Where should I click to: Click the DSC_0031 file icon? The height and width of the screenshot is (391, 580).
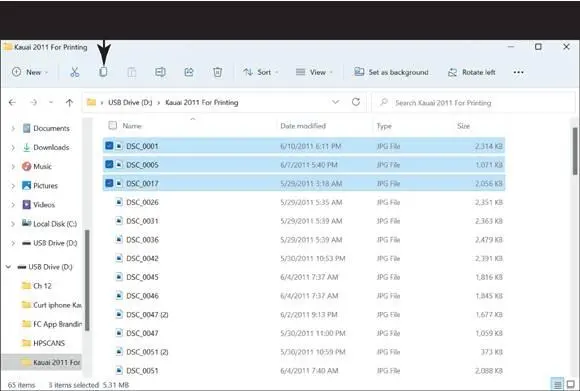point(119,221)
